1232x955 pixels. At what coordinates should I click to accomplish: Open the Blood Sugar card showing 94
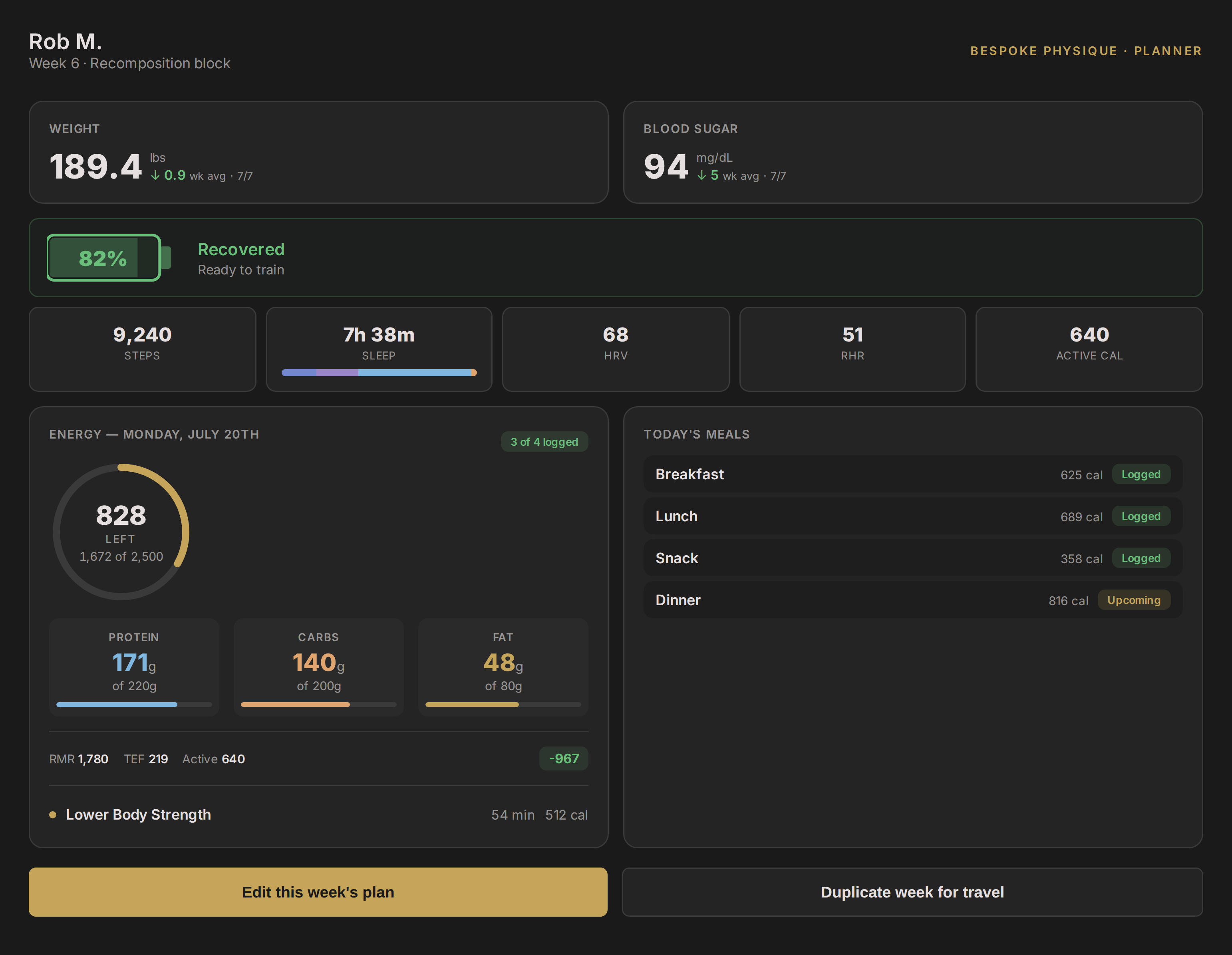pyautogui.click(x=913, y=152)
